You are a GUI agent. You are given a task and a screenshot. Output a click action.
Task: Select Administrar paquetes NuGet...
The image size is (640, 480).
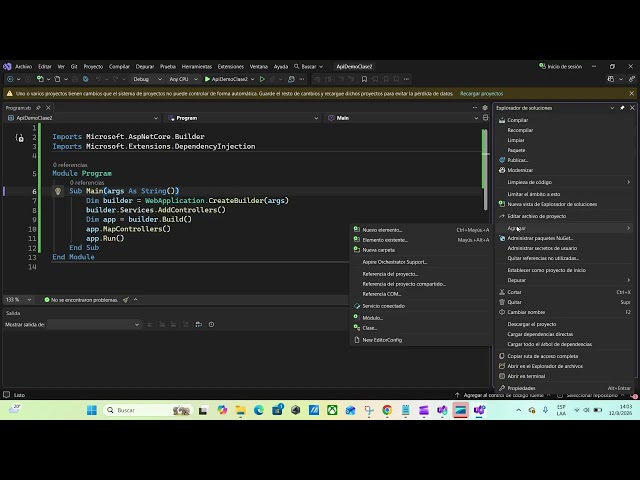coord(565,238)
